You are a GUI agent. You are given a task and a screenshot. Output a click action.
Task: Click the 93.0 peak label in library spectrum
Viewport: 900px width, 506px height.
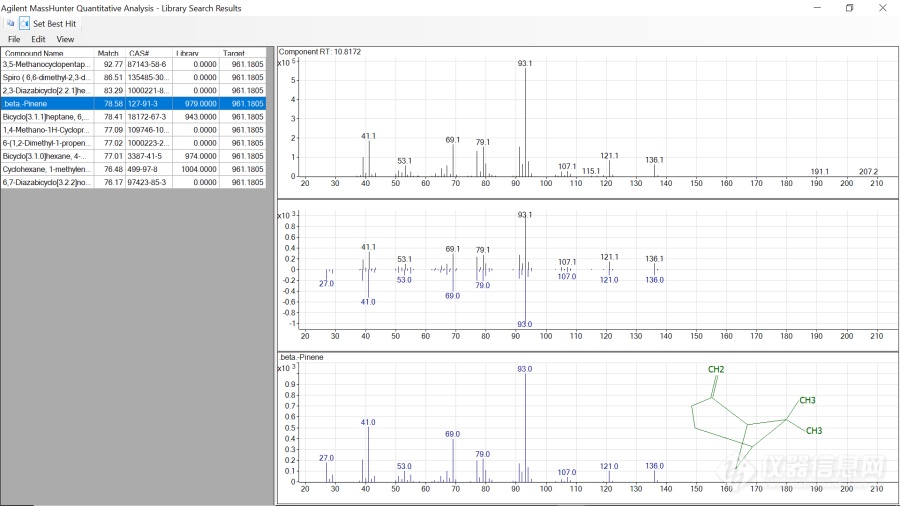click(525, 369)
